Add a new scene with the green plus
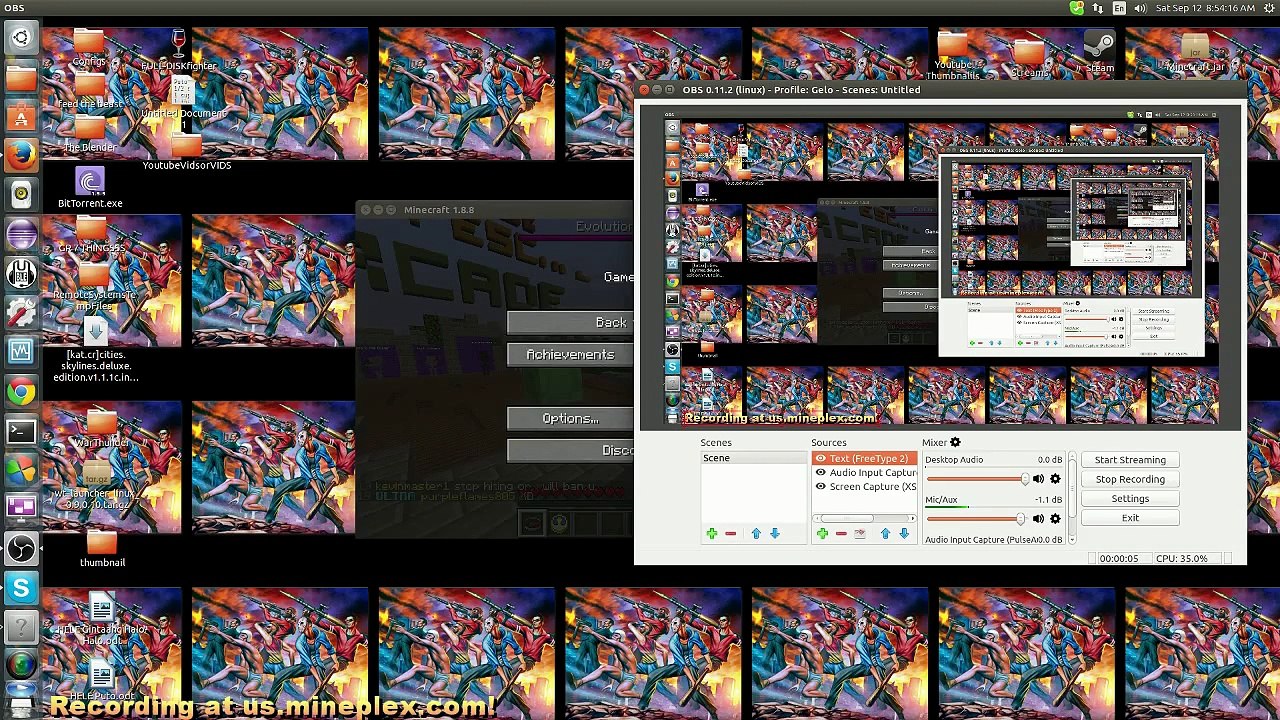Viewport: 1280px width, 720px height. pyautogui.click(x=712, y=534)
